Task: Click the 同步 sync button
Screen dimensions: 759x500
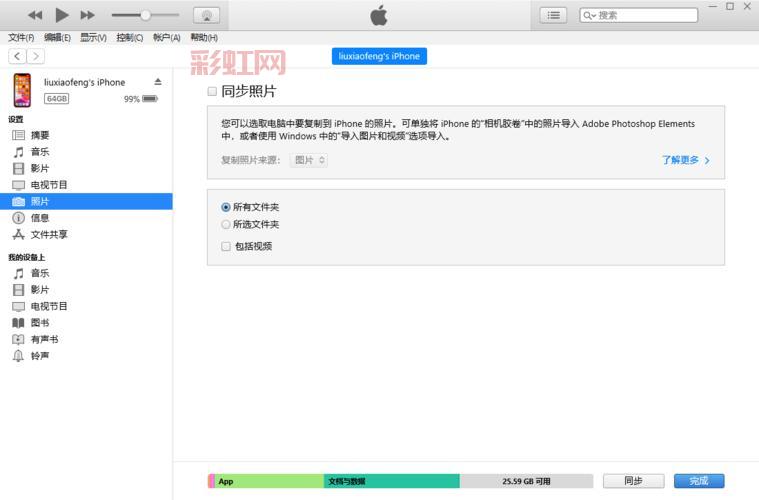Action: (x=633, y=481)
